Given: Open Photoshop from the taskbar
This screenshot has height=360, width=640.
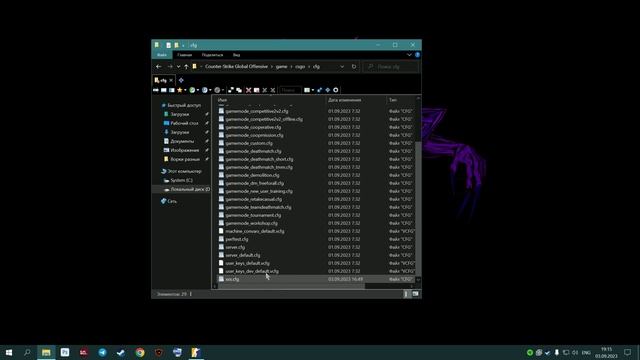Looking at the screenshot, I should 65,352.
